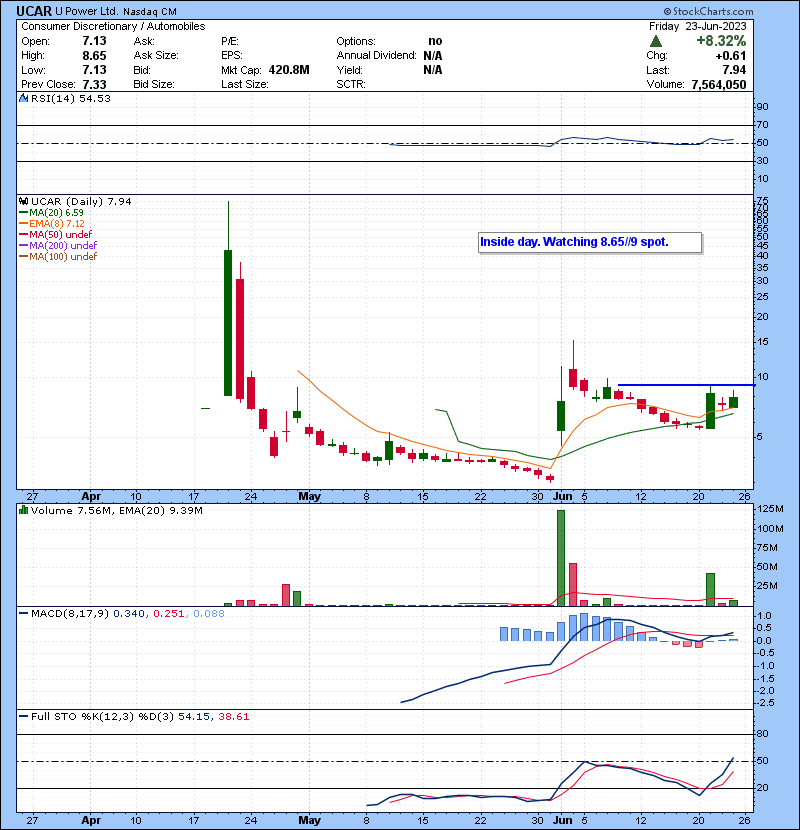Click the 125M volume scale label
Viewport: 800px width, 830px height.
pos(770,509)
